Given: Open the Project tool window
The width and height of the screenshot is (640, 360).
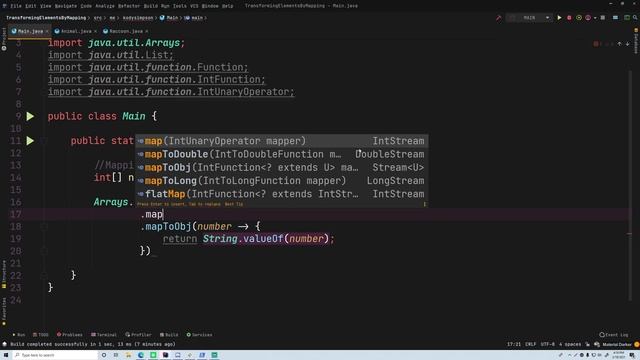Looking at the screenshot, I should tap(4, 39).
